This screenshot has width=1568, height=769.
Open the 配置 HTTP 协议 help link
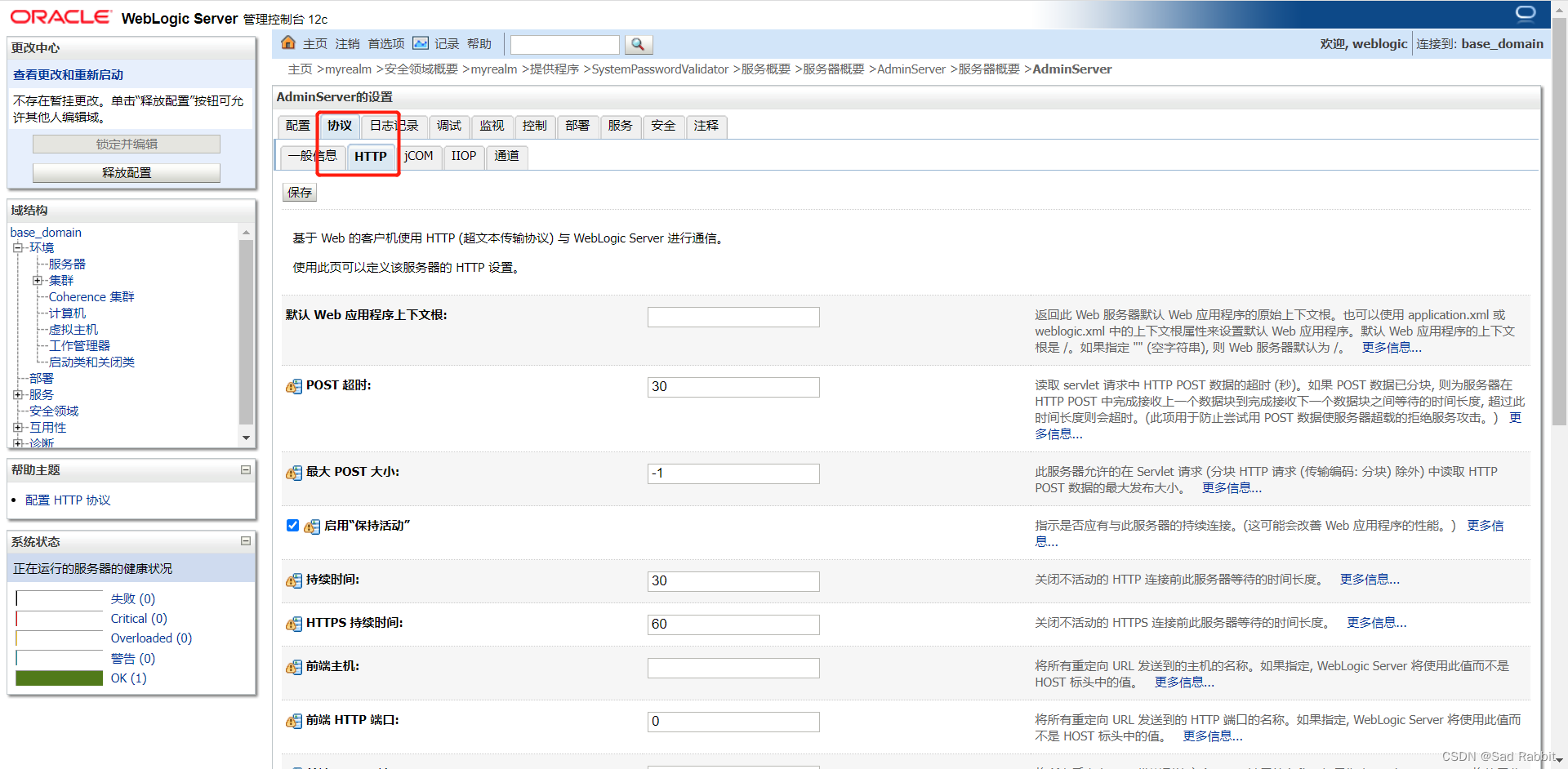pos(68,500)
